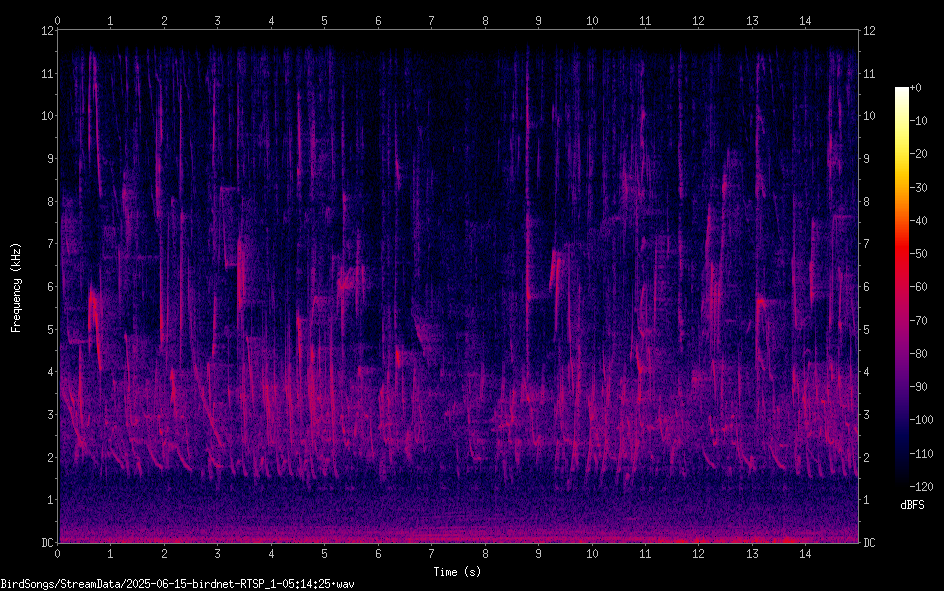Click the "-50" color scale label
Image resolution: width=944 pixels, height=591 pixels.
pos(918,254)
